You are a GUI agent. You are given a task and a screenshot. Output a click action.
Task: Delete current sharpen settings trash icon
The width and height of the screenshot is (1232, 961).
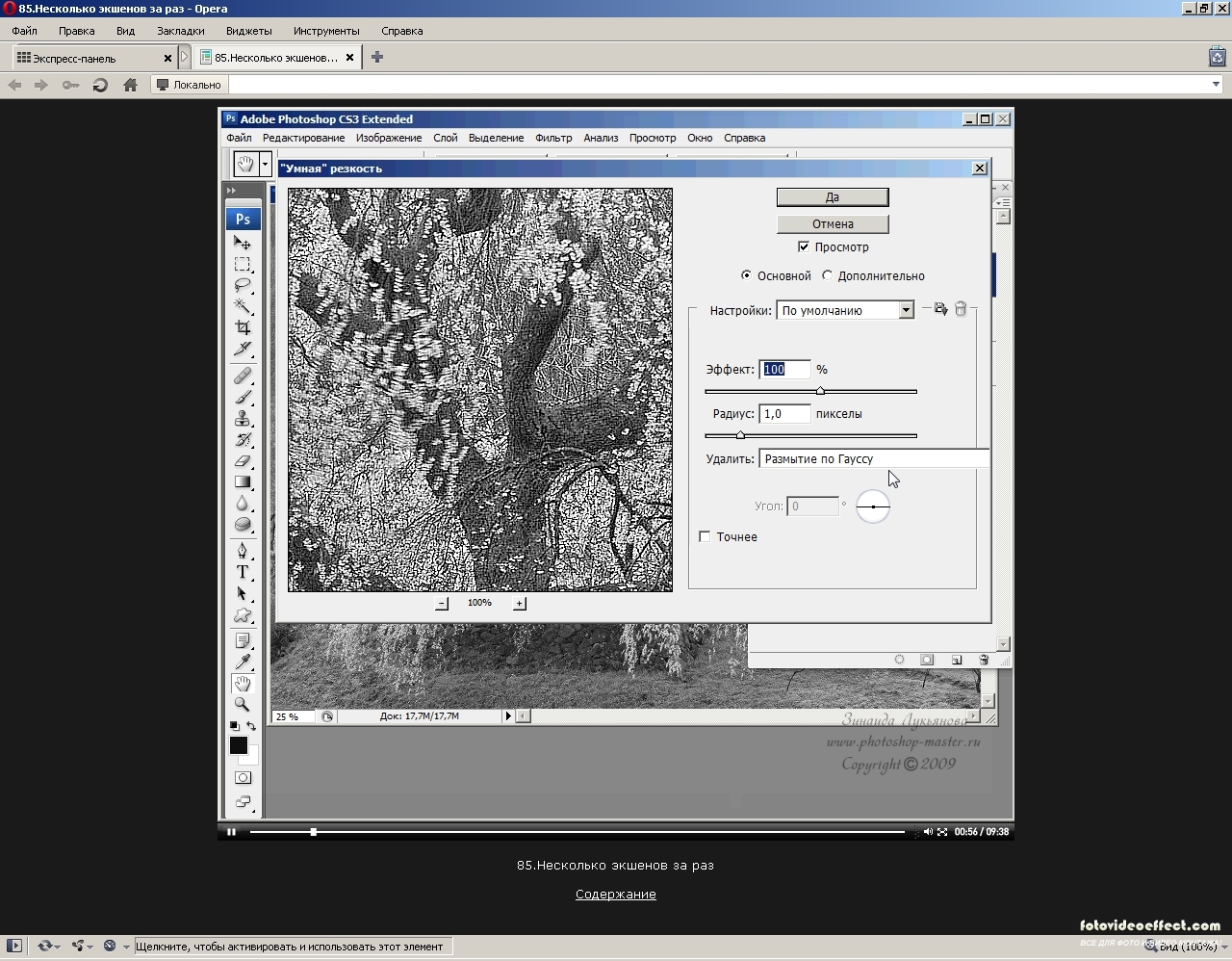coord(961,309)
